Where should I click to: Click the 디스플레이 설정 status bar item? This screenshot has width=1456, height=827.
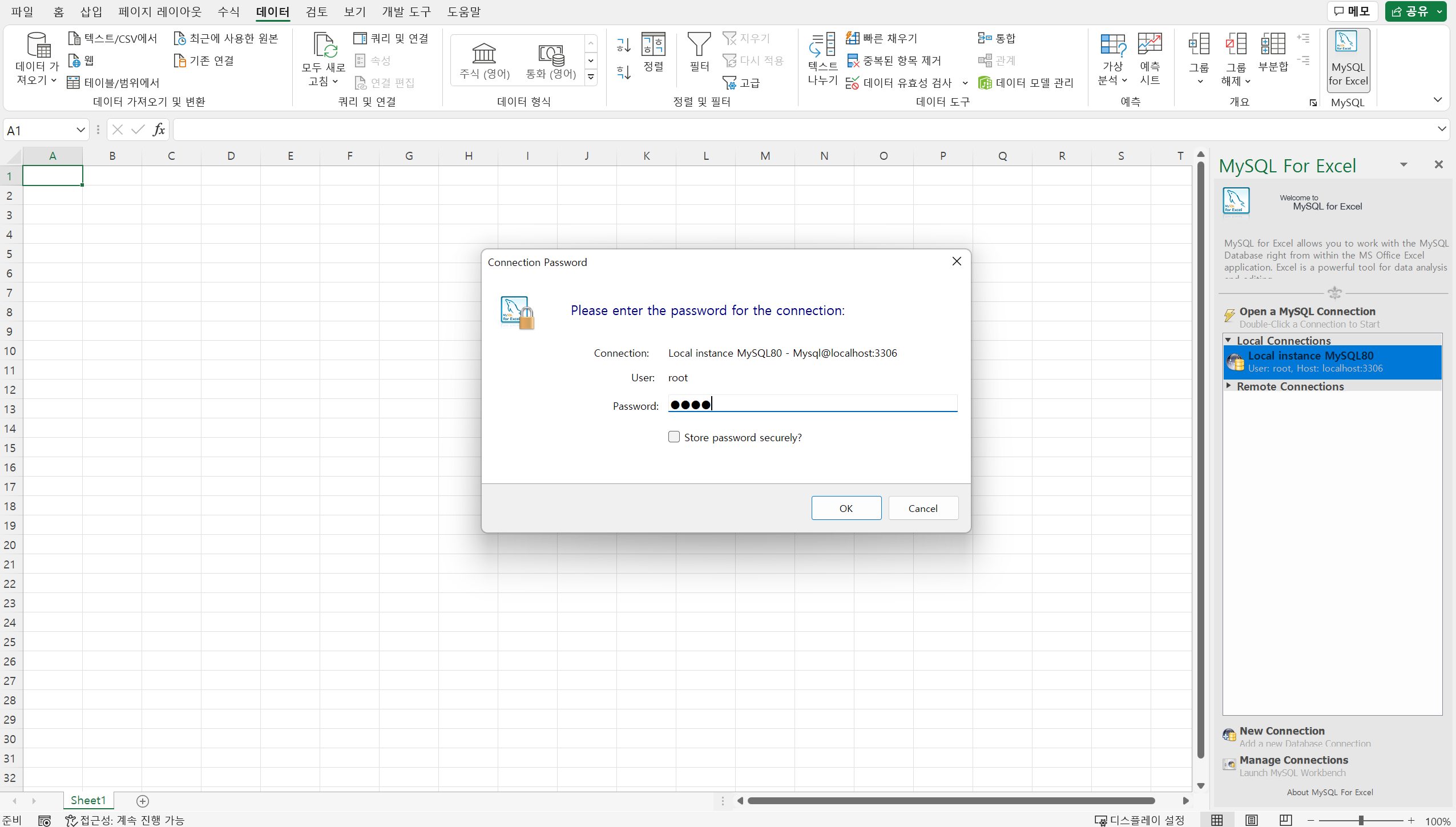(1139, 820)
